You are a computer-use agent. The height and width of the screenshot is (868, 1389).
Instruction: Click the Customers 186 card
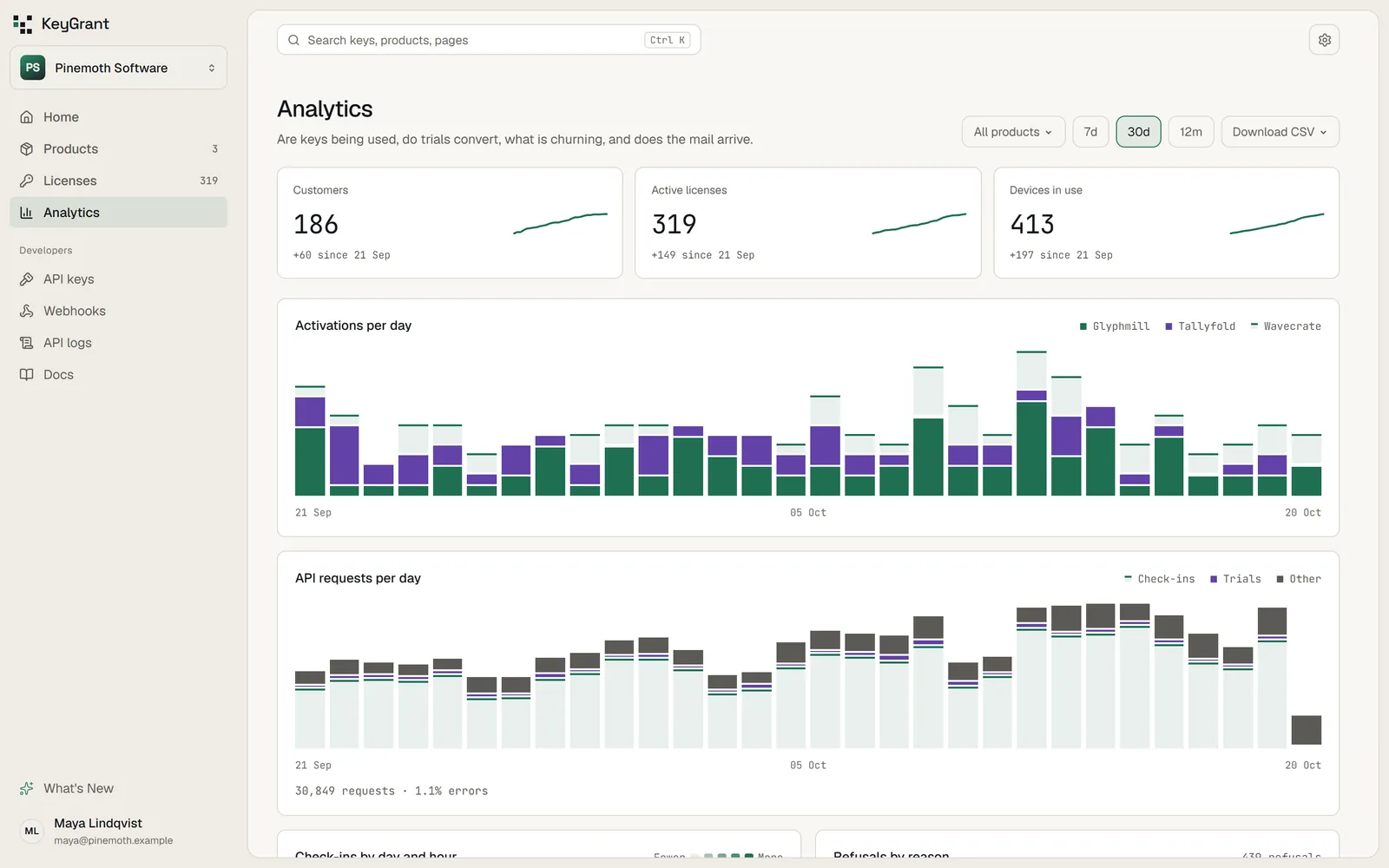click(x=450, y=223)
